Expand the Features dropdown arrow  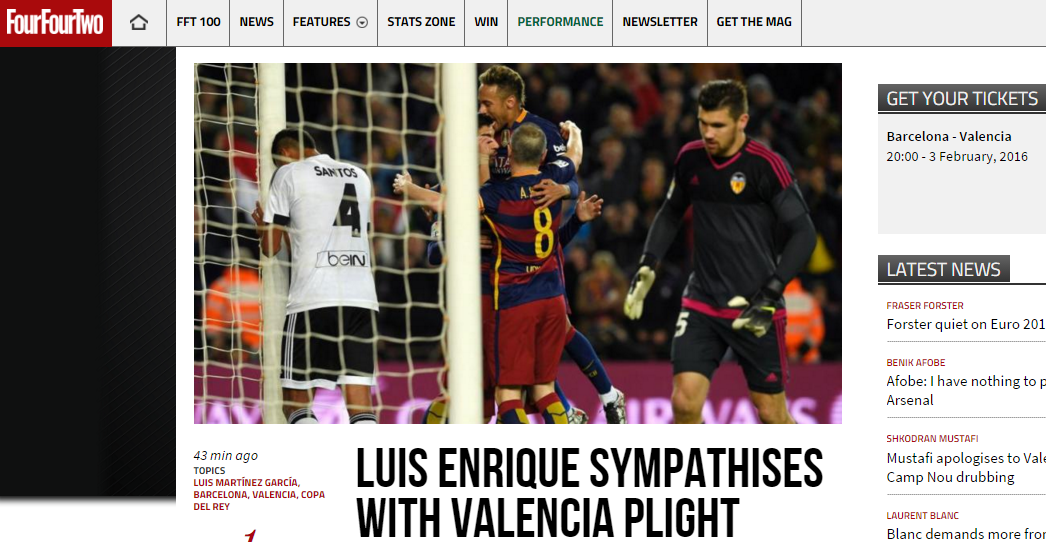tap(362, 22)
